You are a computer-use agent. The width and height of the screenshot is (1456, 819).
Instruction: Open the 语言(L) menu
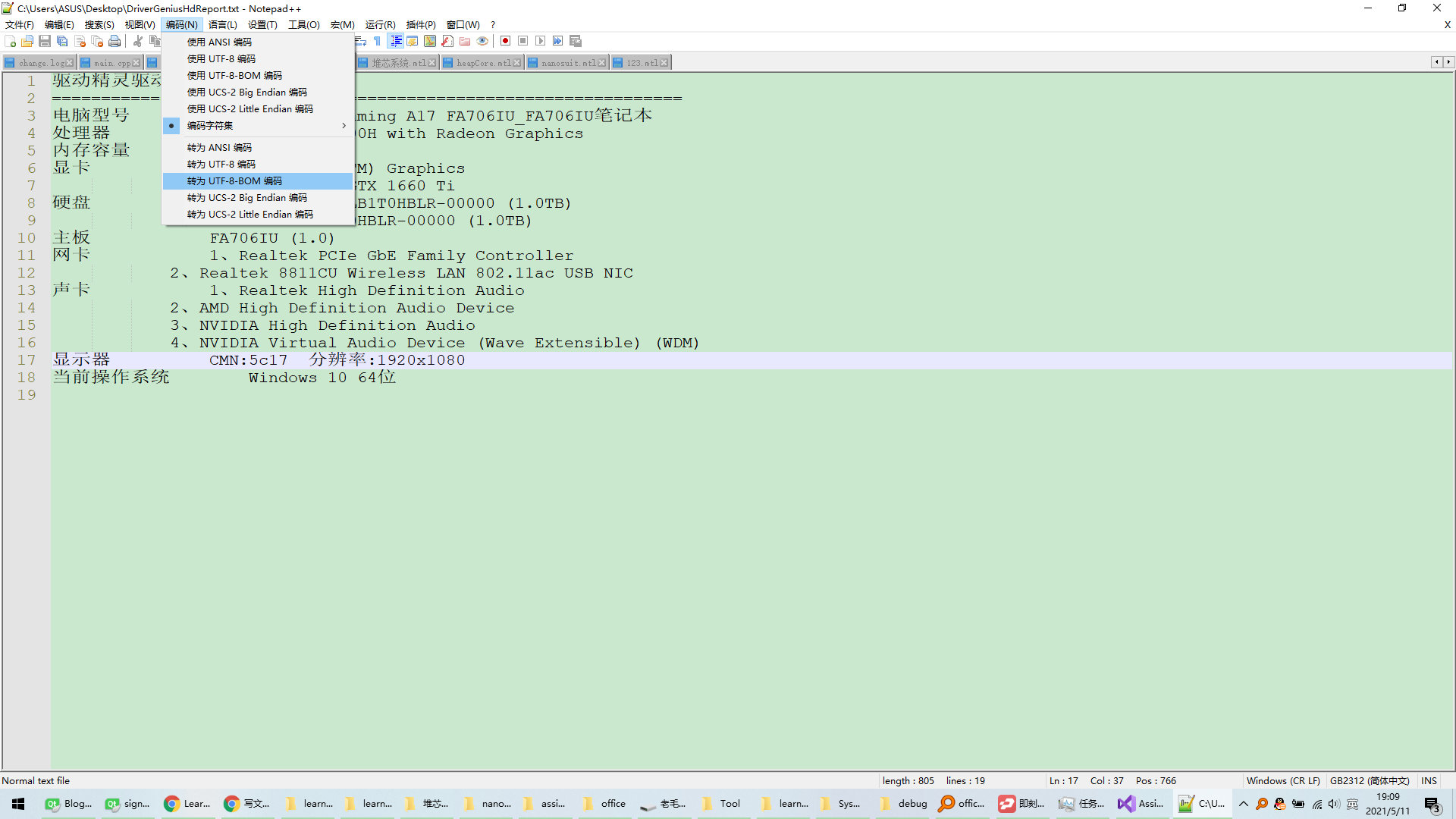[x=222, y=25]
